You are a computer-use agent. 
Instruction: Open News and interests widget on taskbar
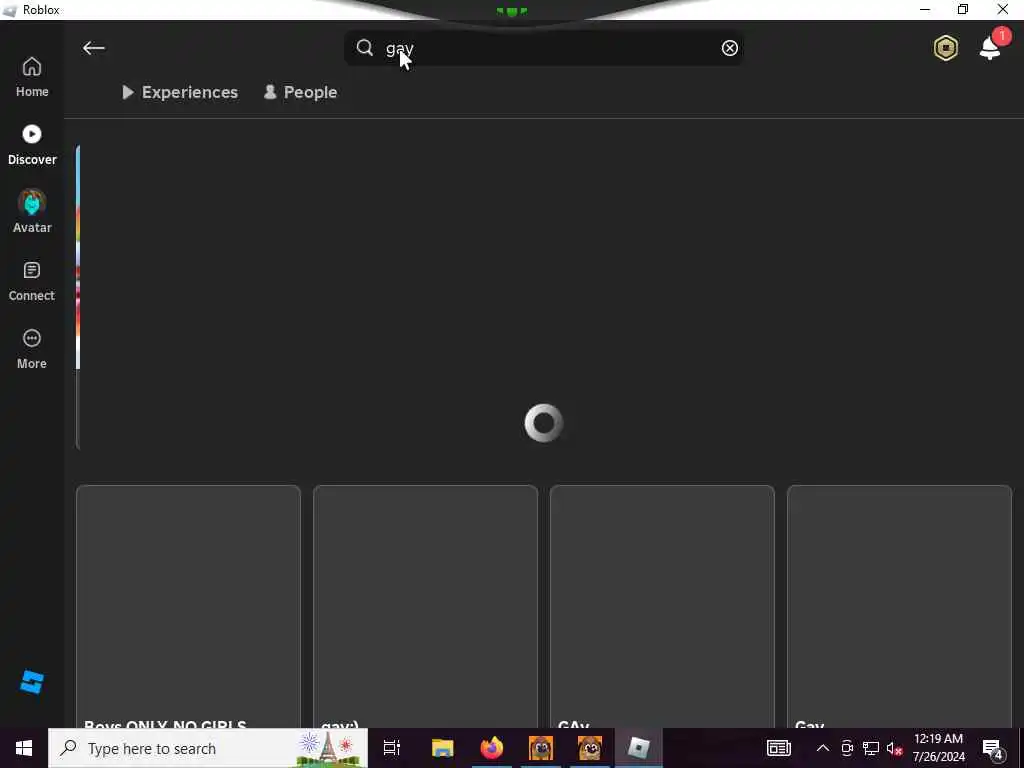coord(778,748)
